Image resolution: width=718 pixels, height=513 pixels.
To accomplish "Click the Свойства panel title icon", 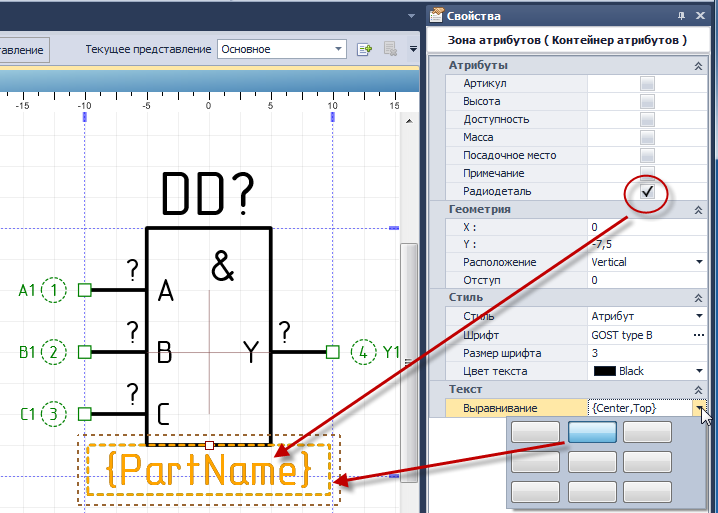I will [x=436, y=16].
